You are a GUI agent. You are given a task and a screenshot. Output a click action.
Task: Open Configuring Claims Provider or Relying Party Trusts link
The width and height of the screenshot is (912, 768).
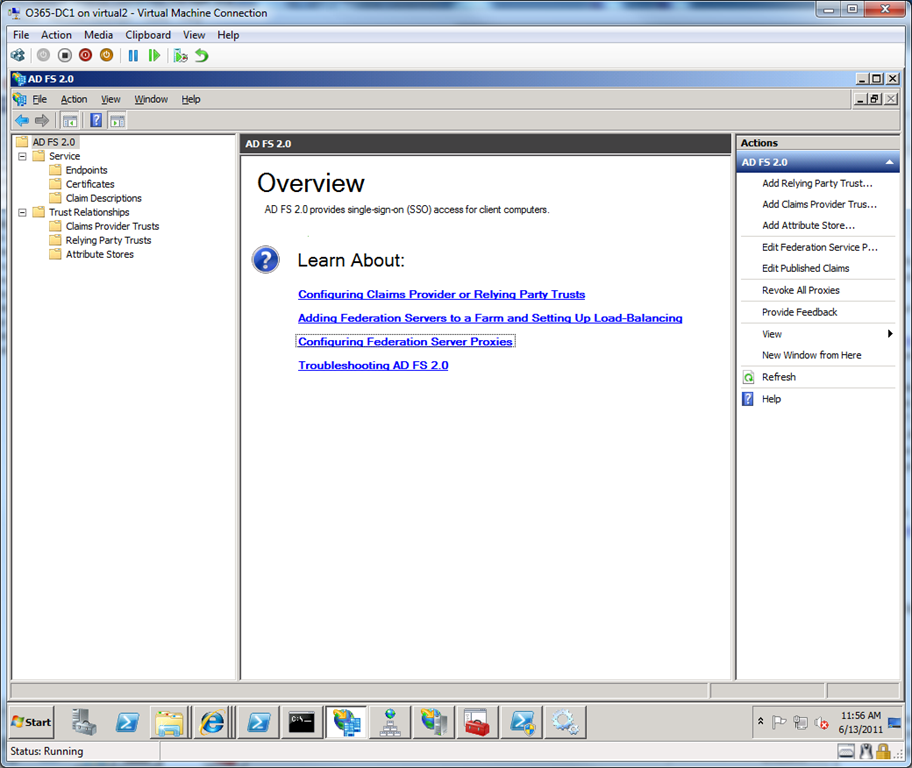[441, 294]
